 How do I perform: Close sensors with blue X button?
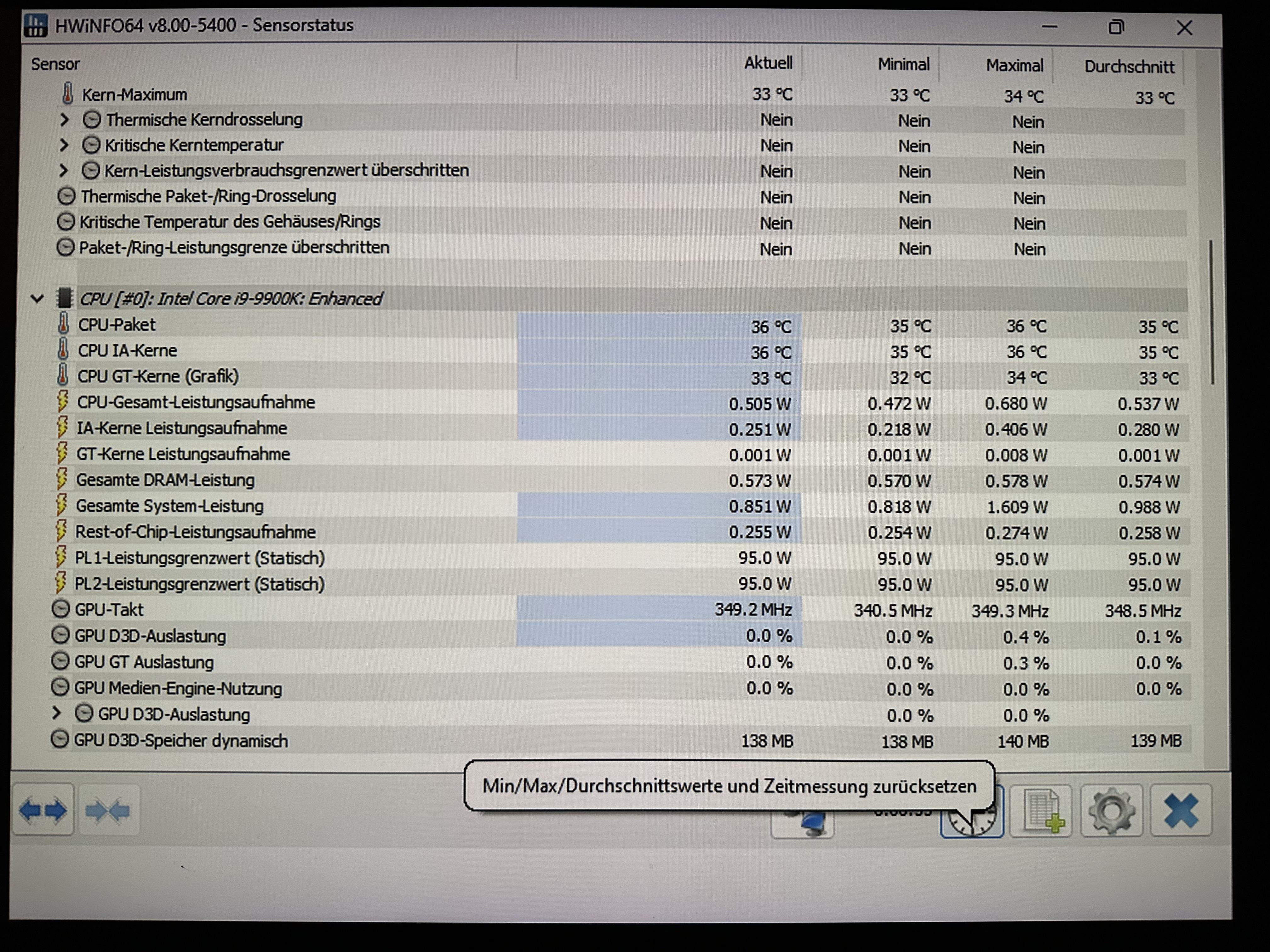coord(1181,811)
